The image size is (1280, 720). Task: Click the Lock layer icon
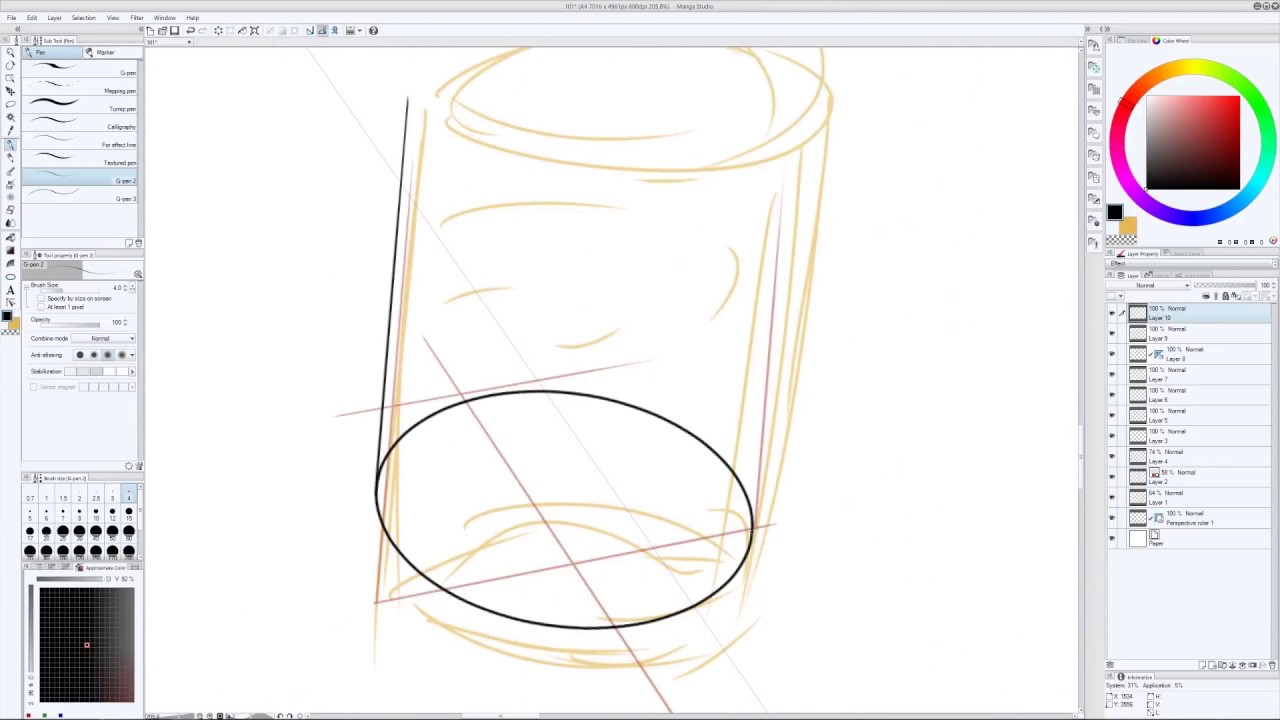click(1226, 296)
